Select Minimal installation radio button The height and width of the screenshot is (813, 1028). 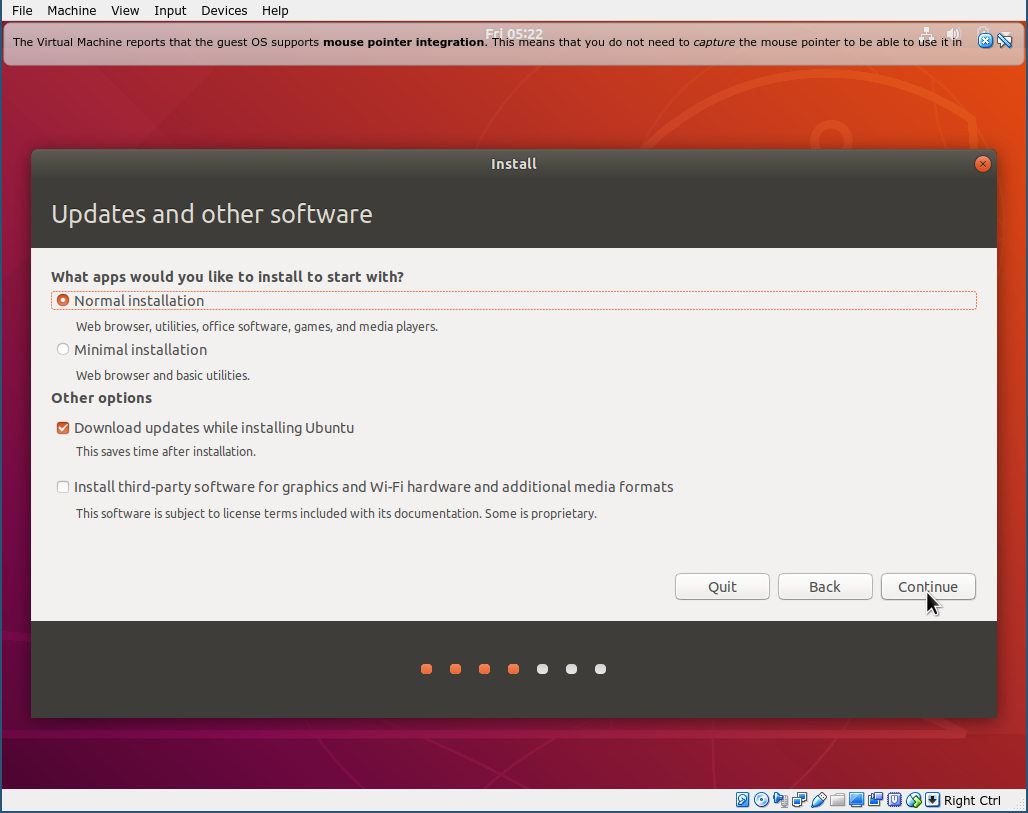click(x=63, y=349)
